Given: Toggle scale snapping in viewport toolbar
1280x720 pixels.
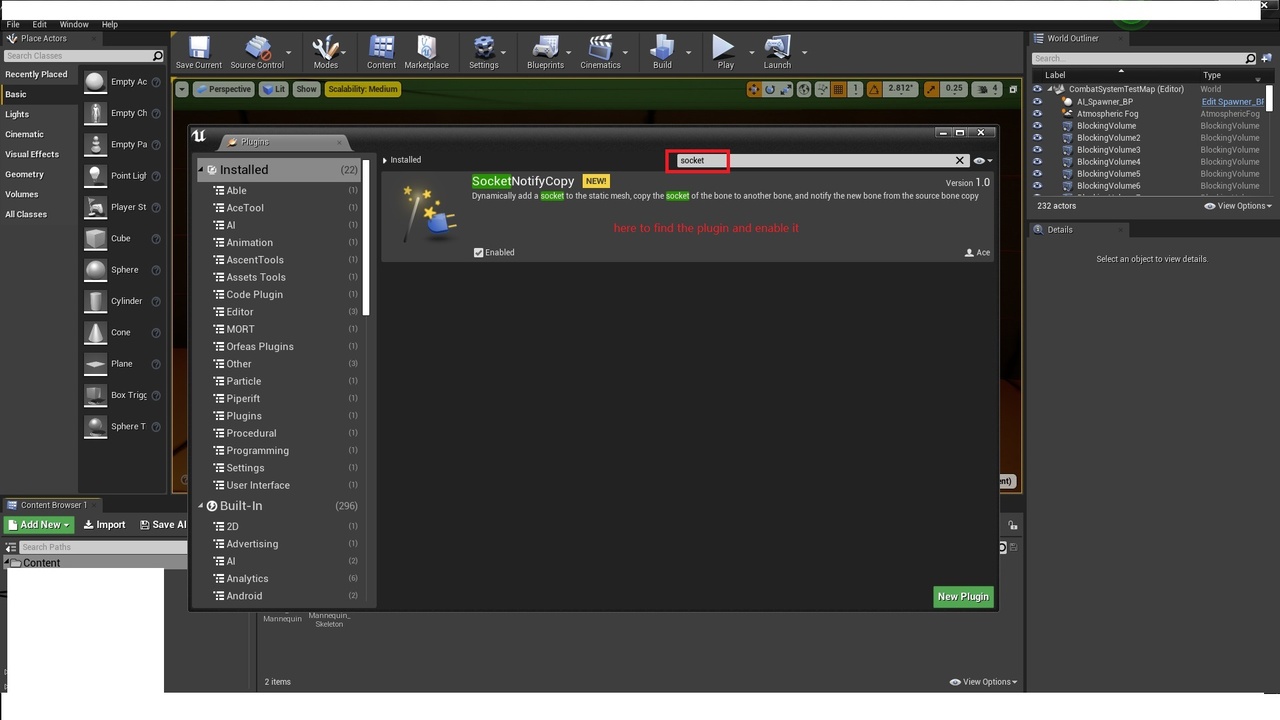Looking at the screenshot, I should [932, 89].
